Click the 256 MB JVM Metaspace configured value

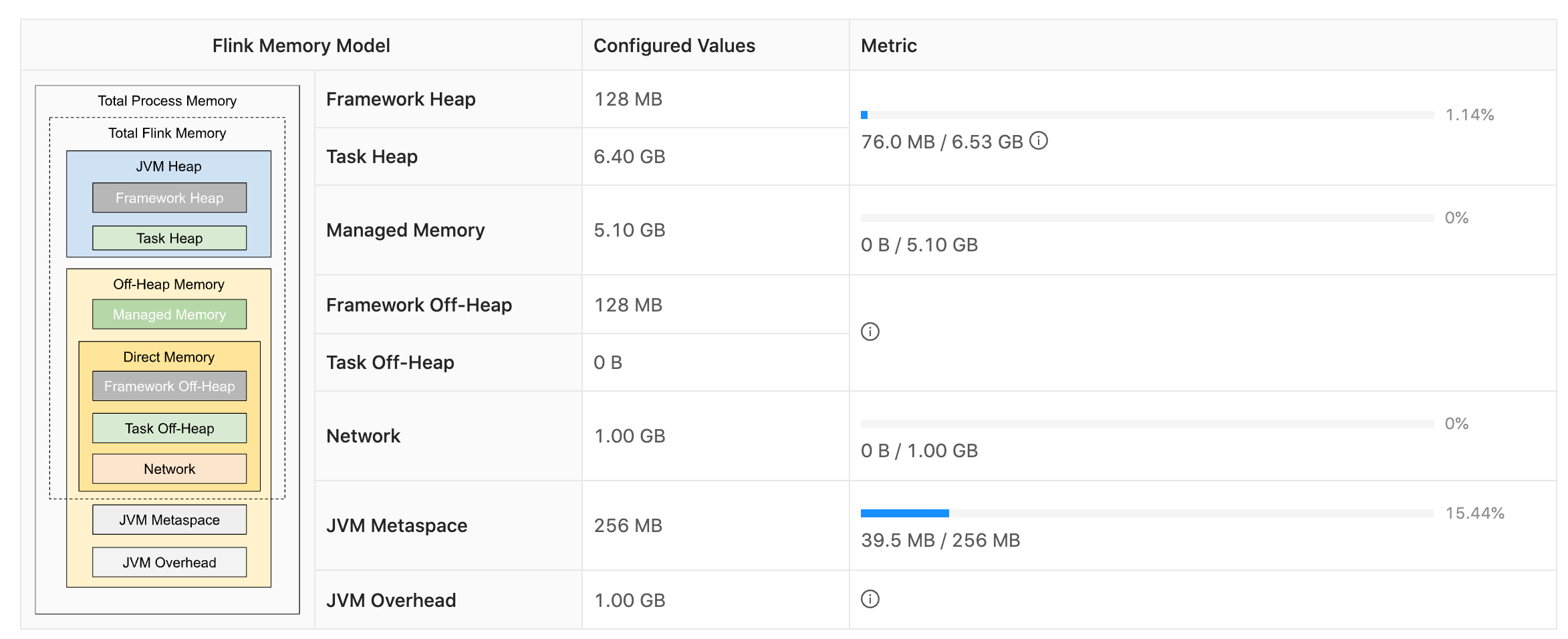click(x=628, y=525)
